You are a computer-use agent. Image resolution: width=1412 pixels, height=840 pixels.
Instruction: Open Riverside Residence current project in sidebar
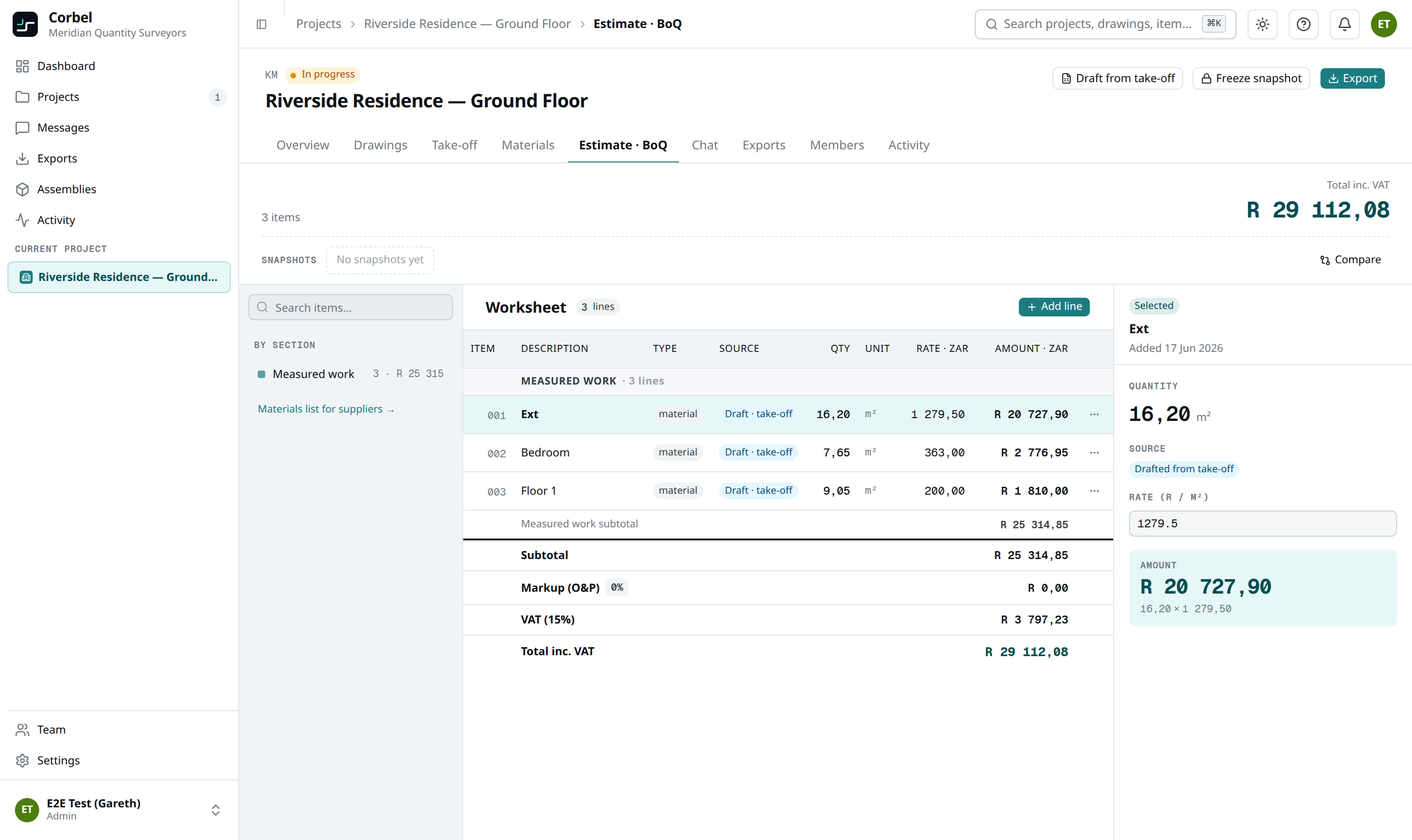119,277
